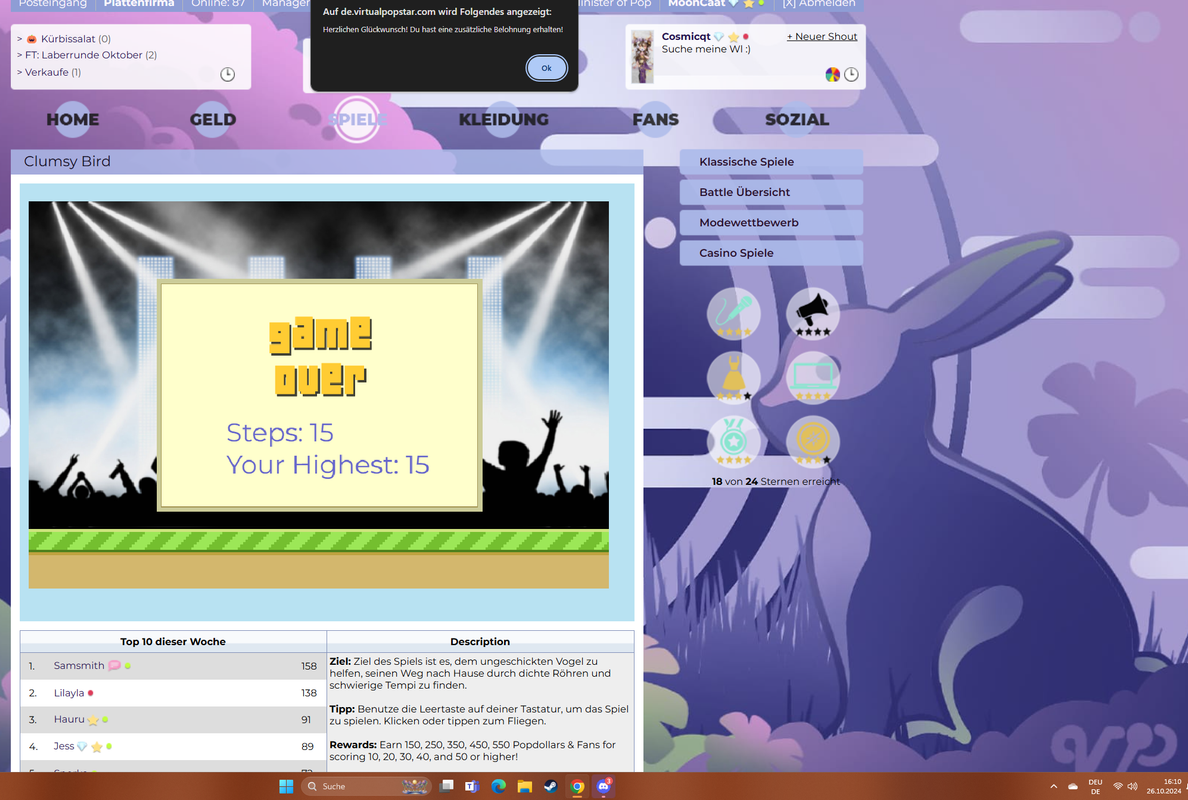Show hidden system tray icons
Viewport: 1188px width, 800px height.
coord(1053,786)
